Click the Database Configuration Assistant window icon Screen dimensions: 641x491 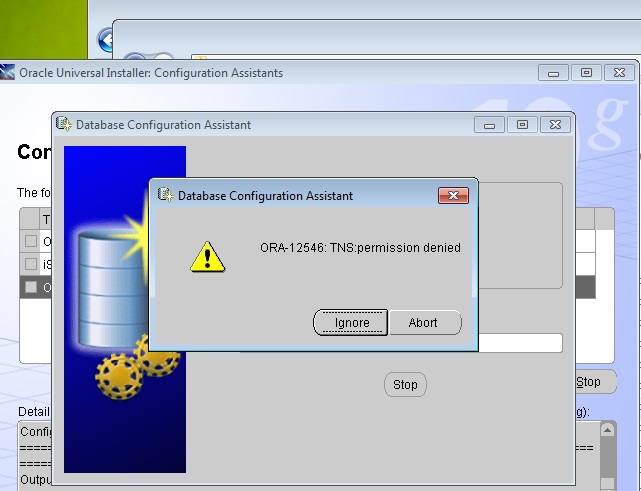pos(65,125)
